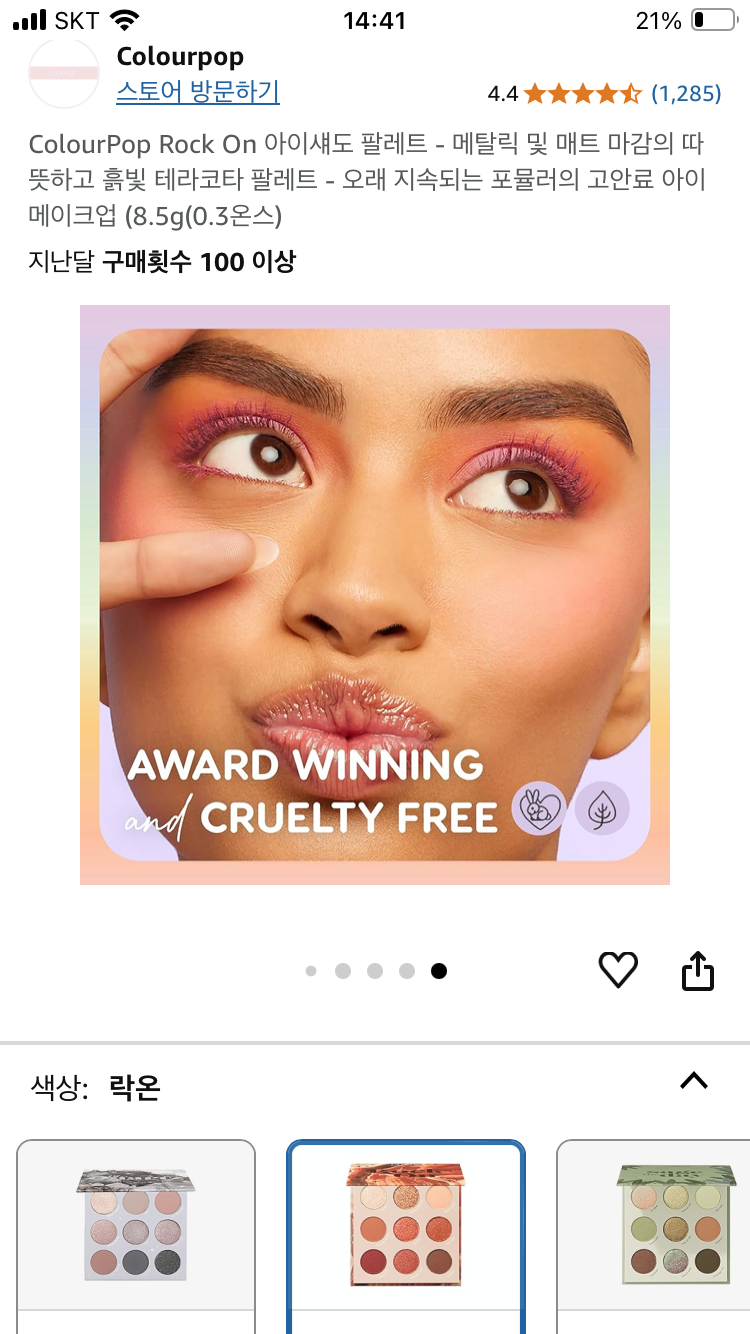Viewport: 750px width, 1334px height.
Task: Tap the heart wishlist icon
Action: tap(618, 970)
